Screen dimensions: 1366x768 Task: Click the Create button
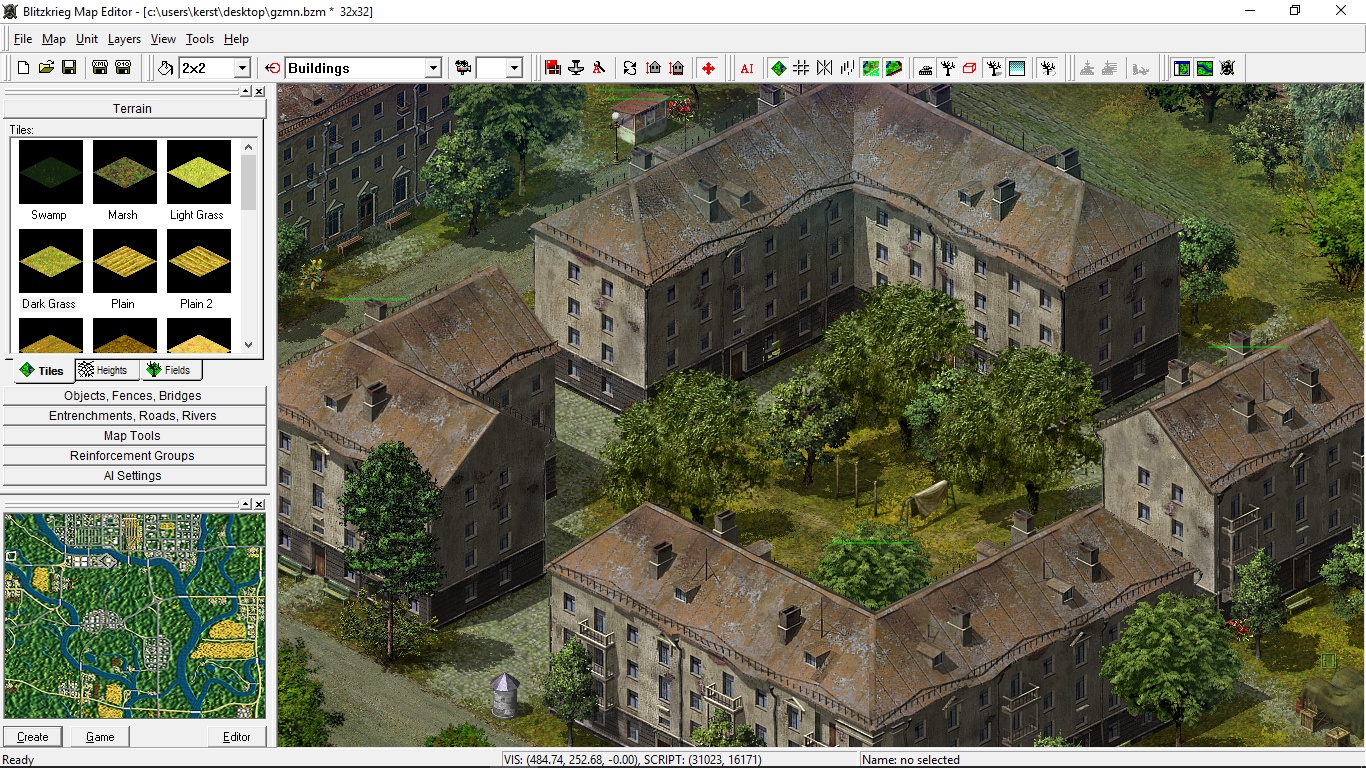33,737
